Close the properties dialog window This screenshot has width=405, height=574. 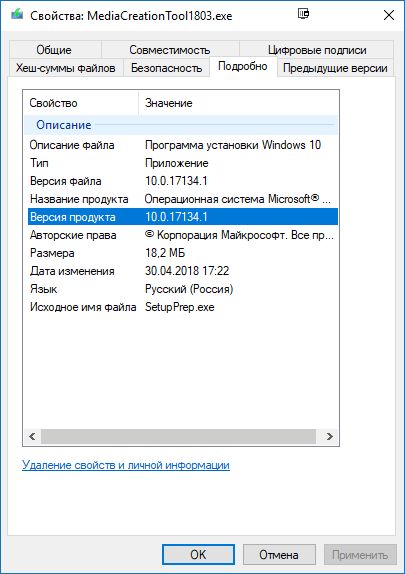pos(389,15)
